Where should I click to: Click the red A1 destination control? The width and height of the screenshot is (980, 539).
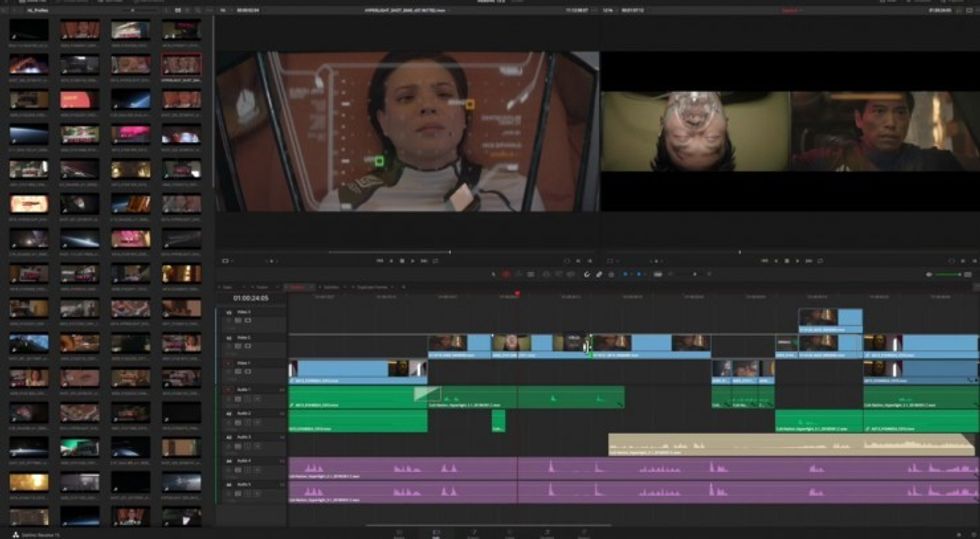pyautogui.click(x=229, y=390)
